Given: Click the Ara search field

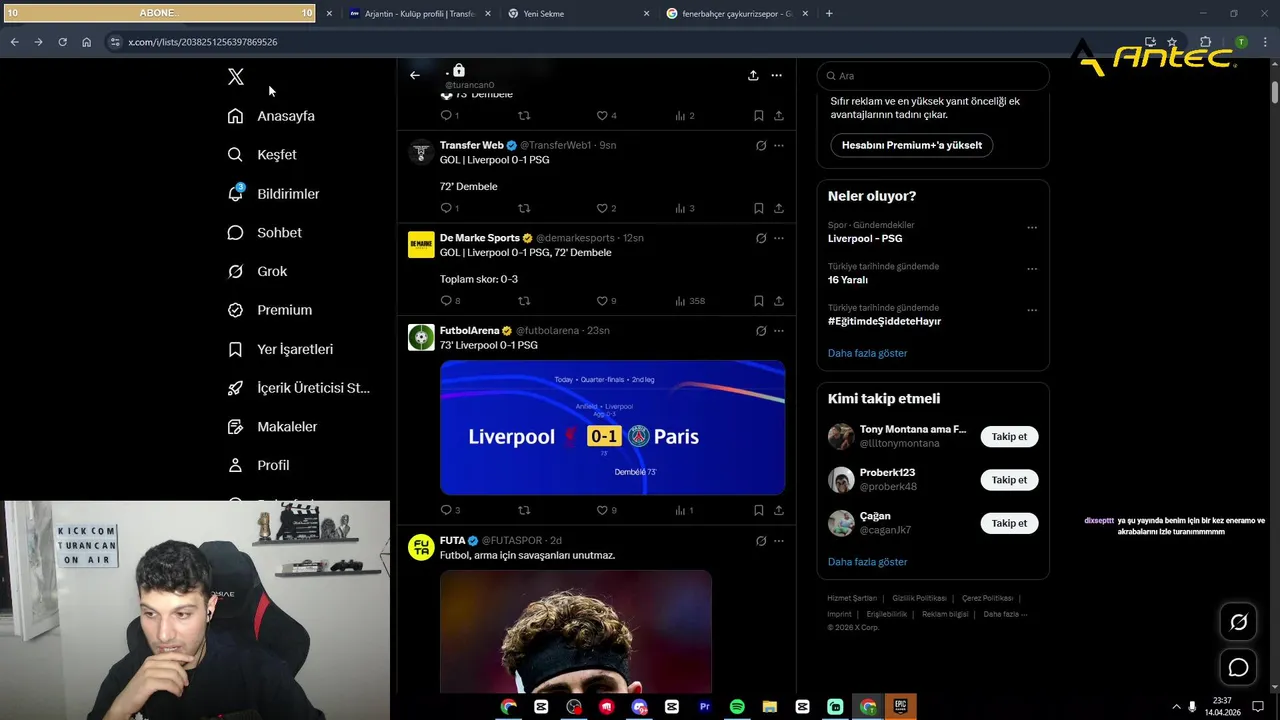Looking at the screenshot, I should 933,76.
